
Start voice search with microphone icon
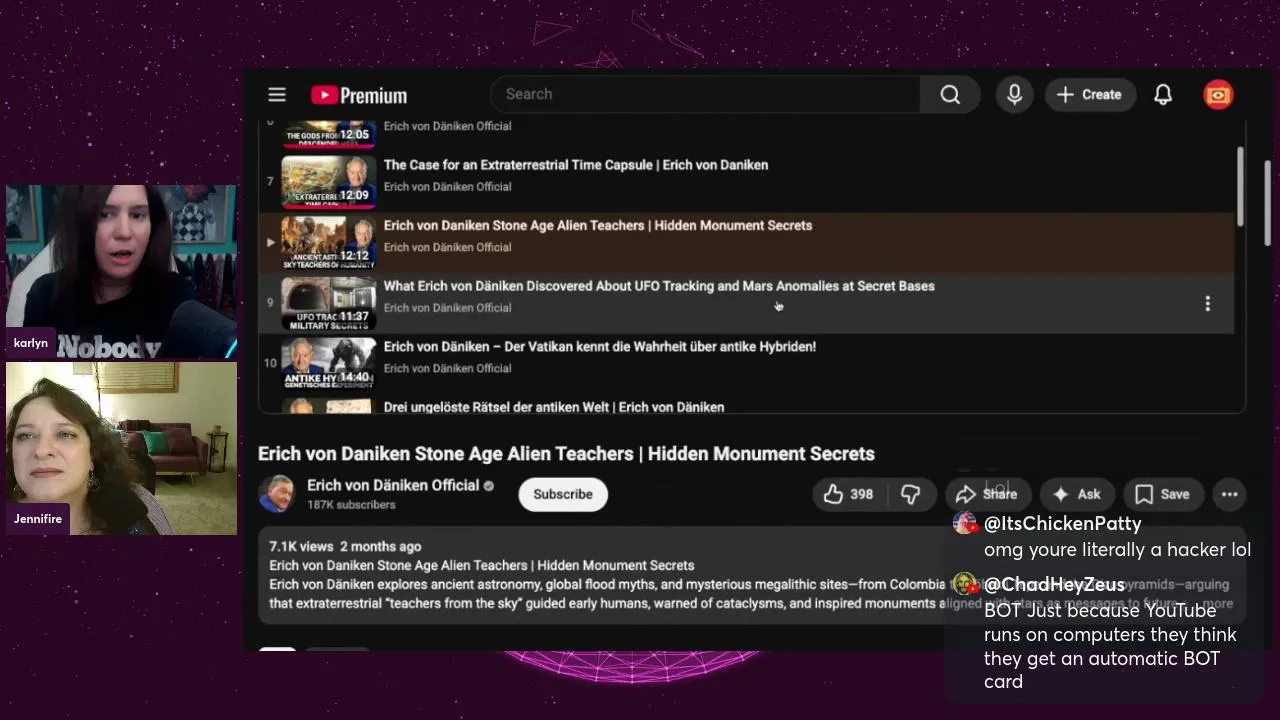pos(1014,95)
